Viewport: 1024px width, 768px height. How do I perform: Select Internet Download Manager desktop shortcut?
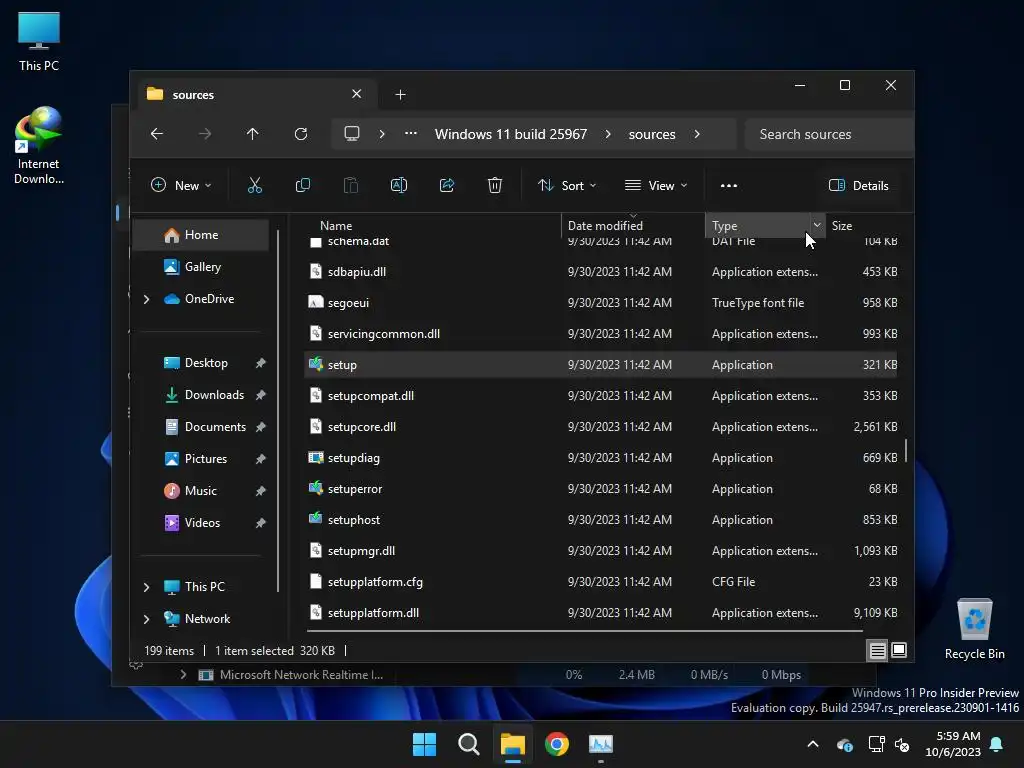(39, 146)
